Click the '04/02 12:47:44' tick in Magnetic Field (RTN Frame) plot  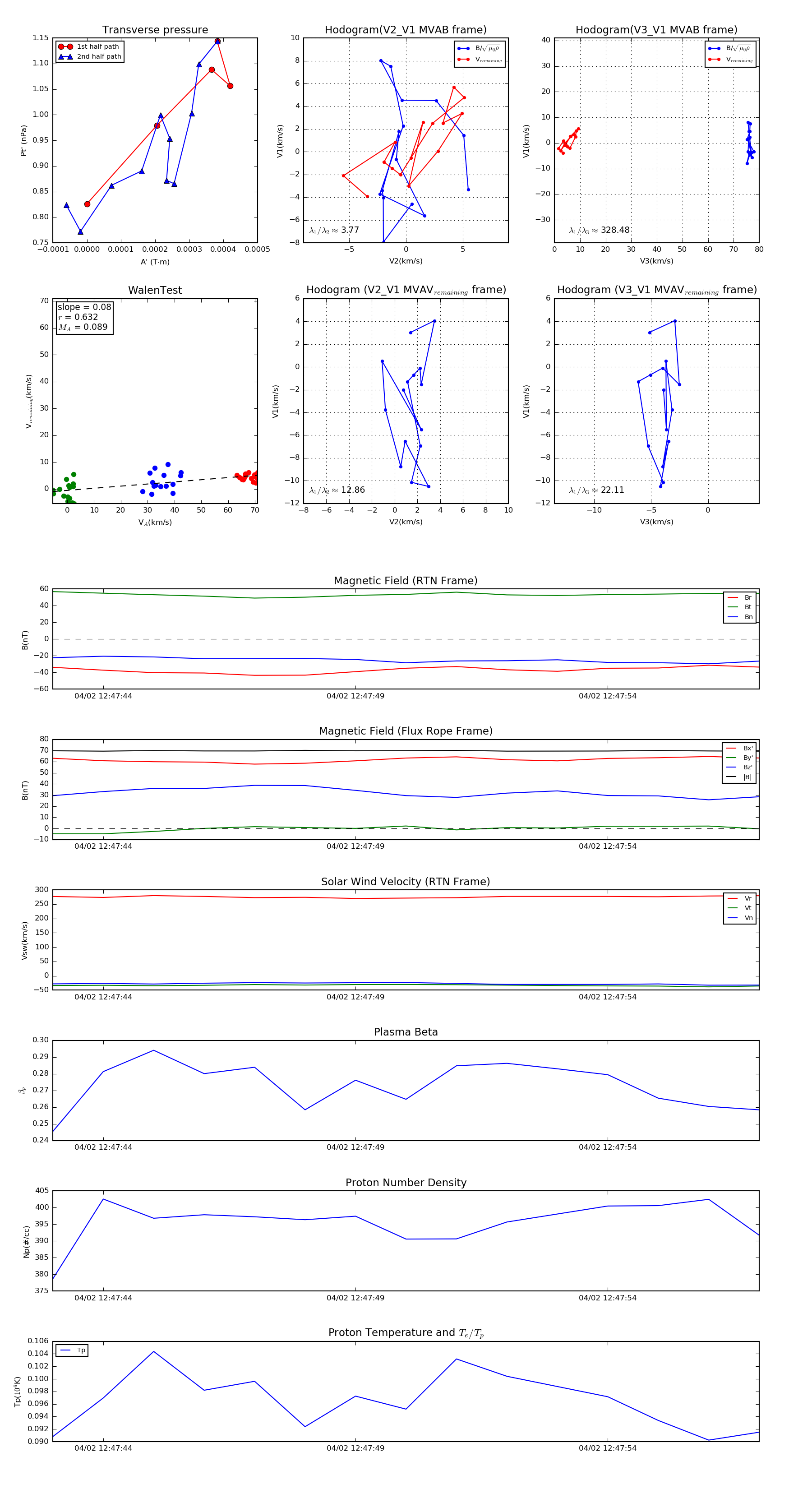click(103, 696)
